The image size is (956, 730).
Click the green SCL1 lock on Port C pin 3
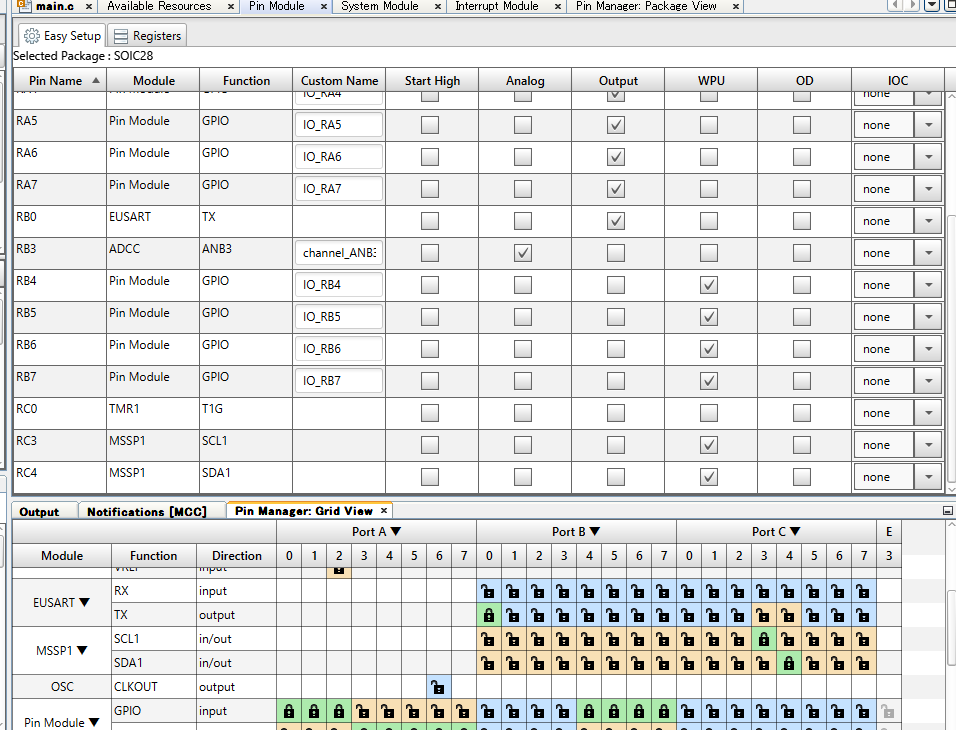pyautogui.click(x=764, y=639)
